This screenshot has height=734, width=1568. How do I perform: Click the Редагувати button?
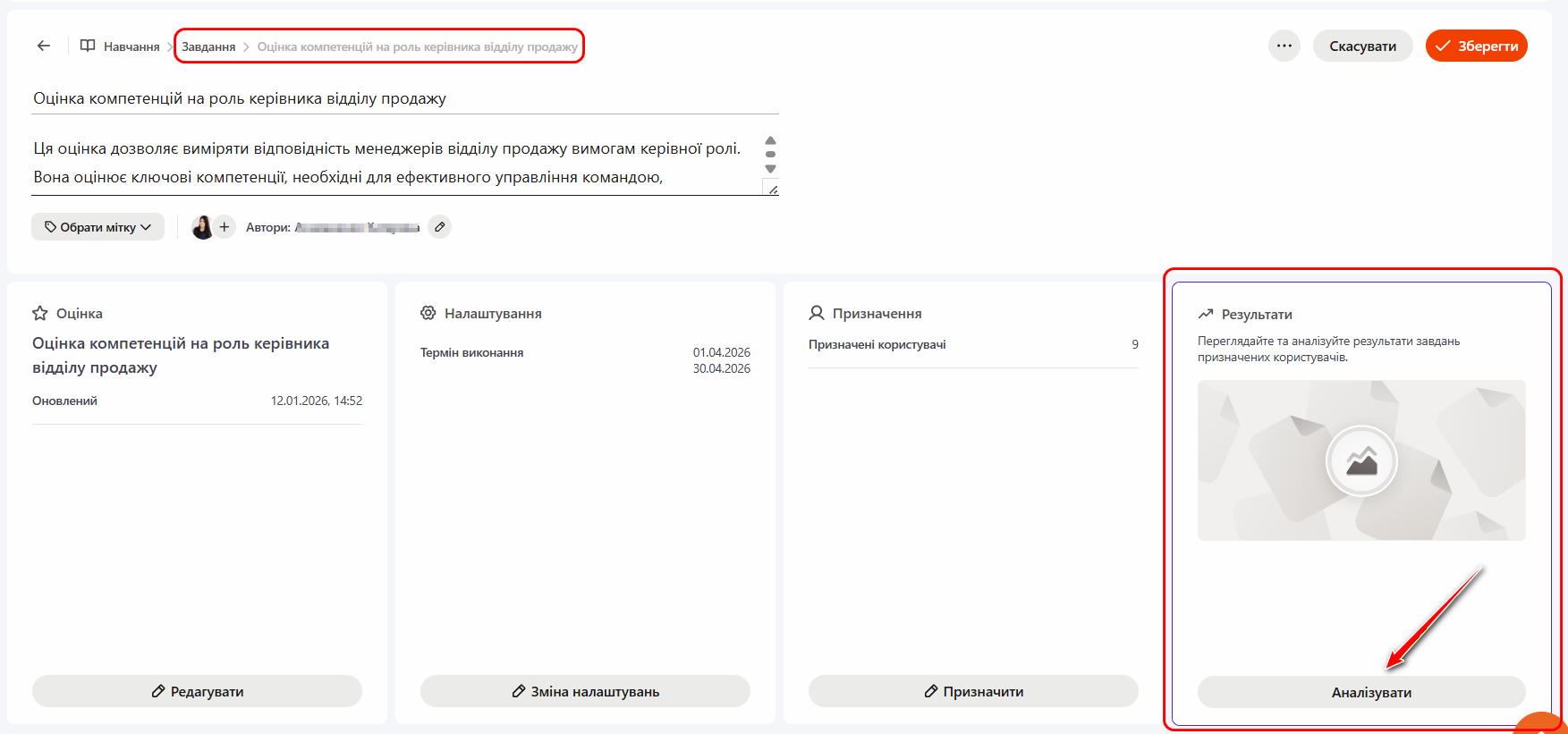click(x=197, y=691)
